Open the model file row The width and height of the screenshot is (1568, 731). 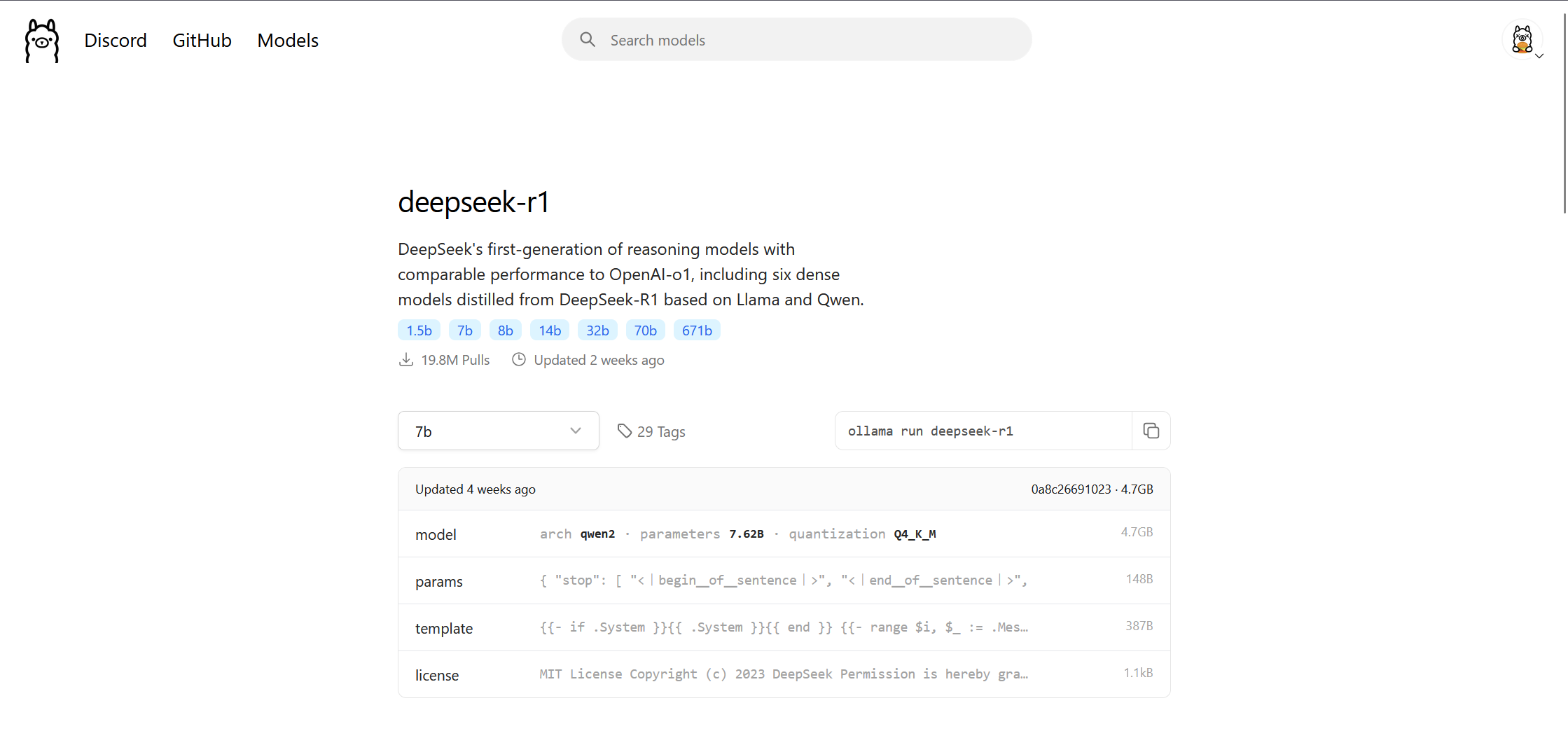pos(784,534)
